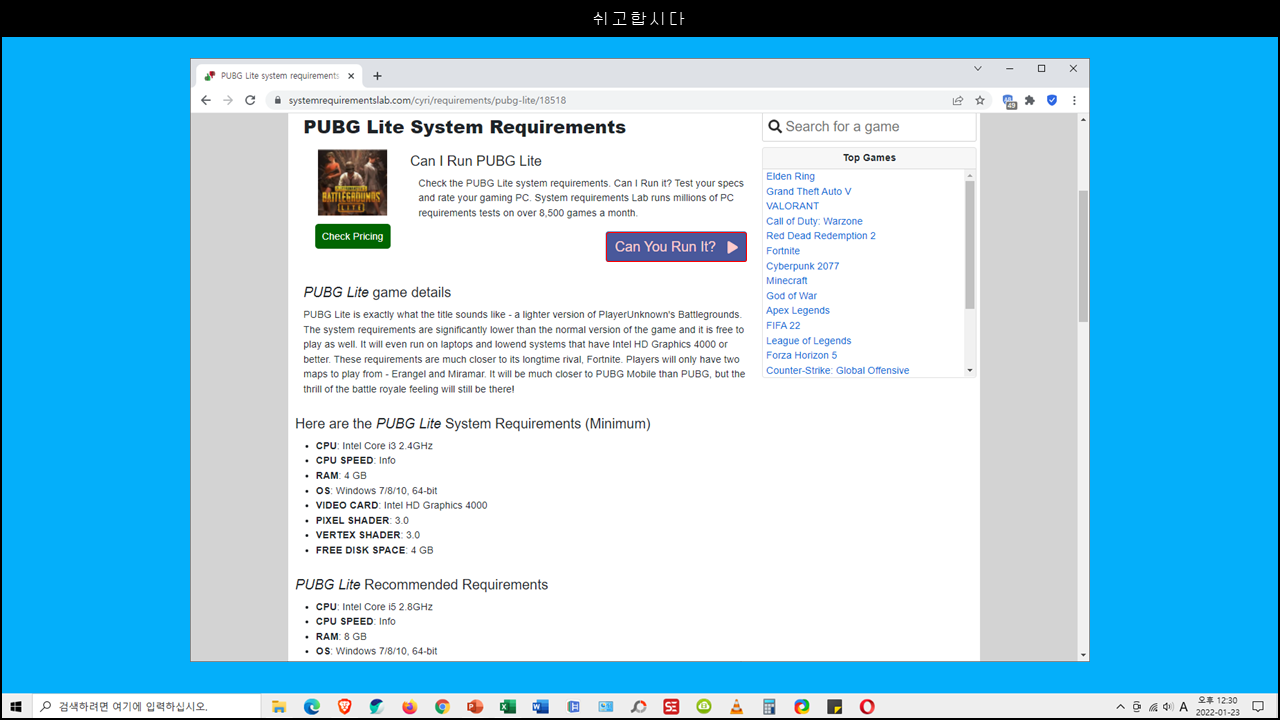The image size is (1280, 720).
Task: Click the PUBG Lite cover thumbnail
Action: (x=352, y=182)
